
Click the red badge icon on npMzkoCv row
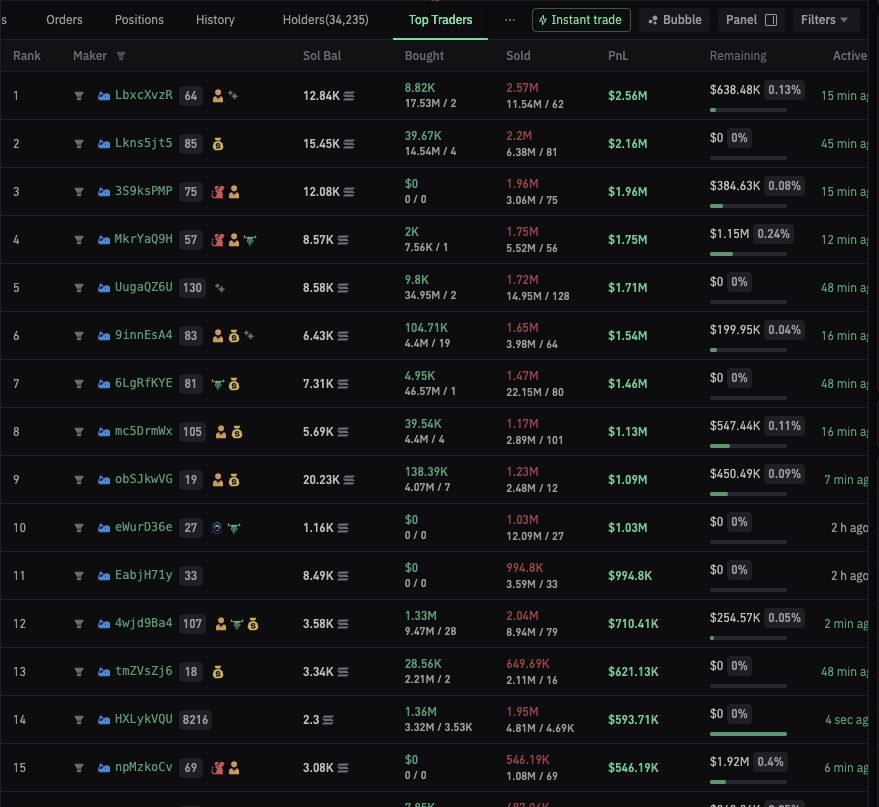[x=218, y=768]
